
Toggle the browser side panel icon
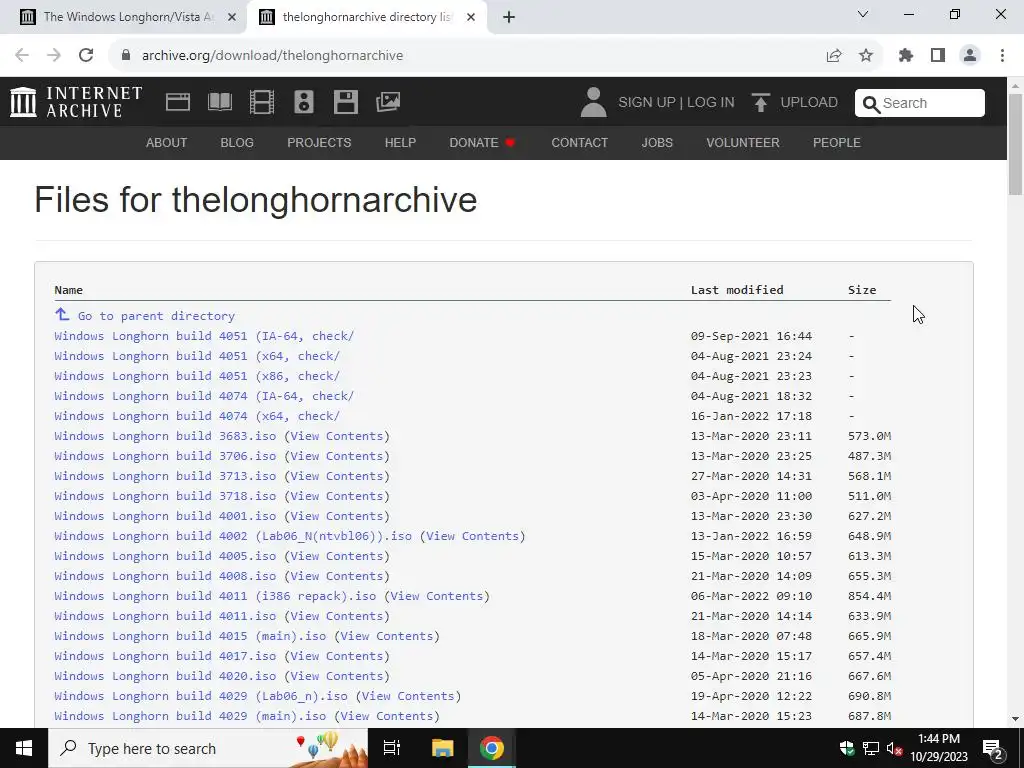click(938, 56)
